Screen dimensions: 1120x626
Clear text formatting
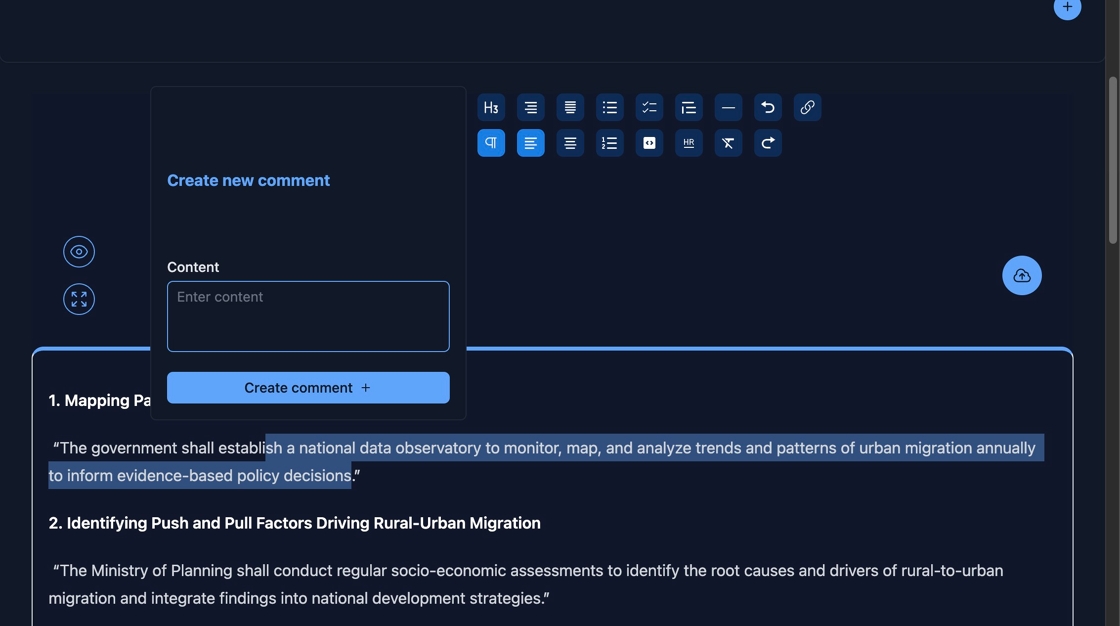[728, 144]
